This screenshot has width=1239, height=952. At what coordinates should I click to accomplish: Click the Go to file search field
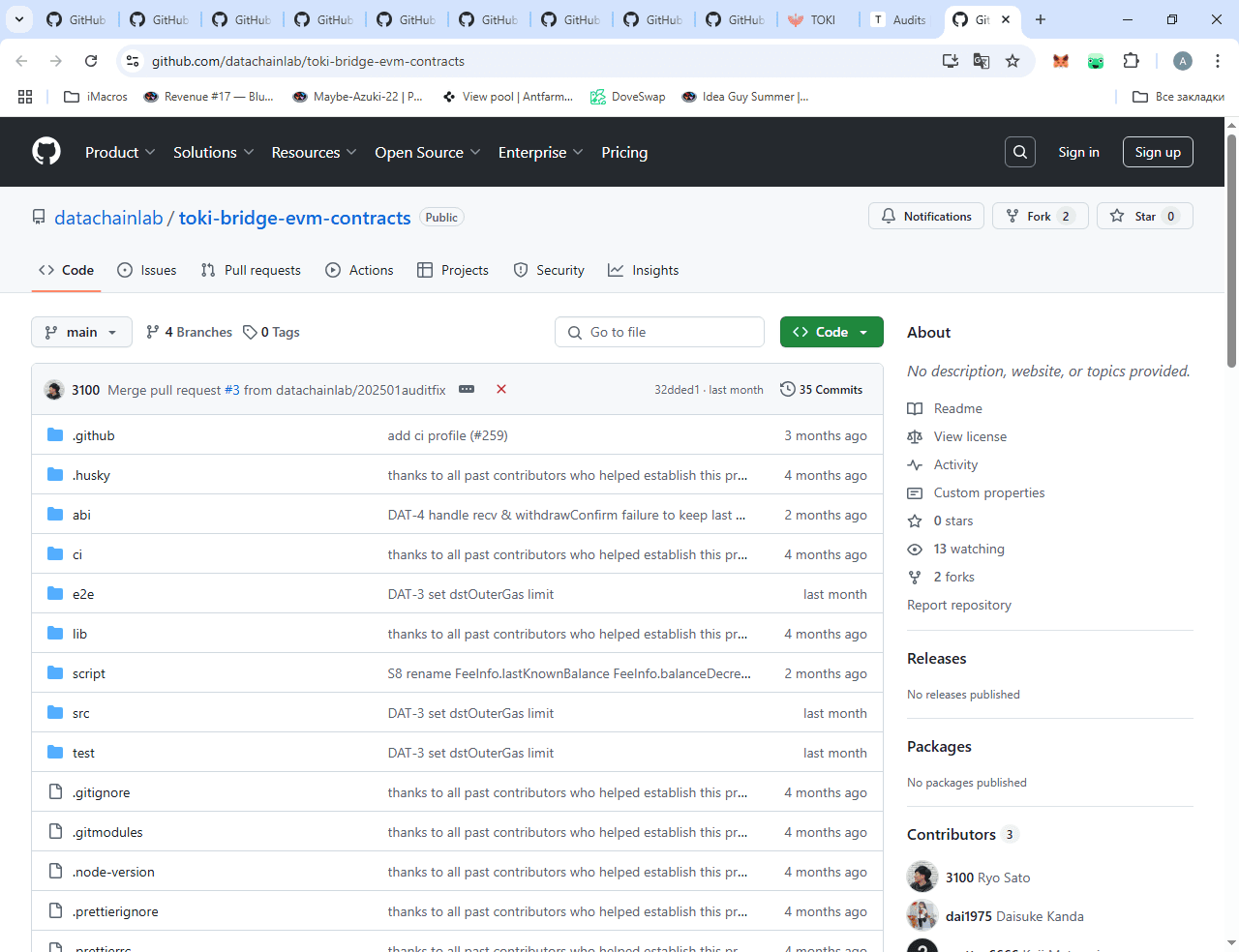pyautogui.click(x=659, y=332)
